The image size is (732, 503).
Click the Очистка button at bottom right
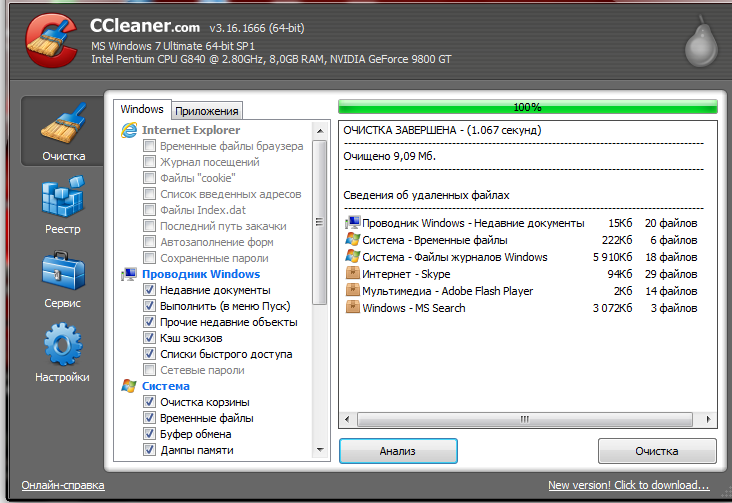pyautogui.click(x=657, y=451)
